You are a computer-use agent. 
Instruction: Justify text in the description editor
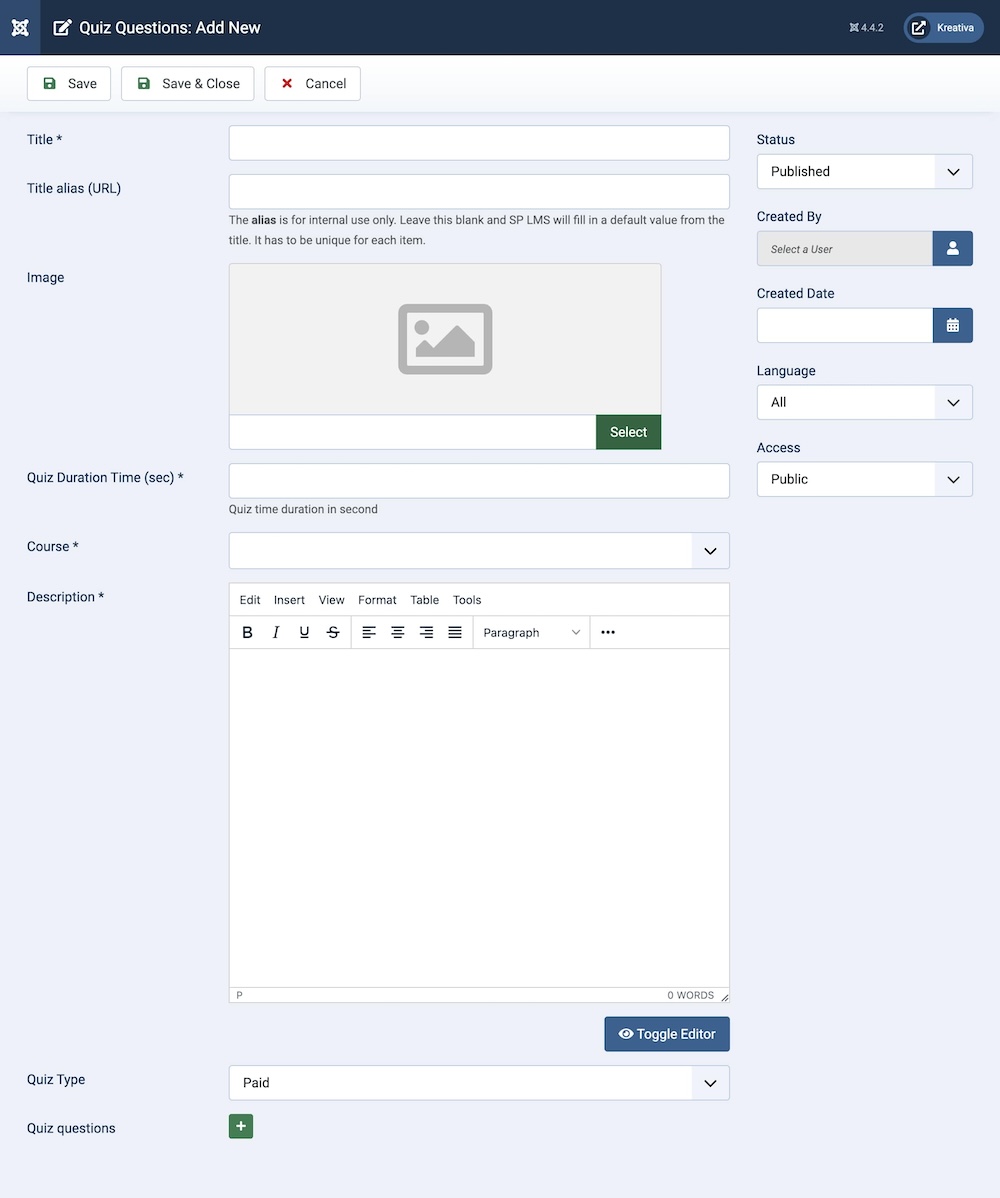455,632
